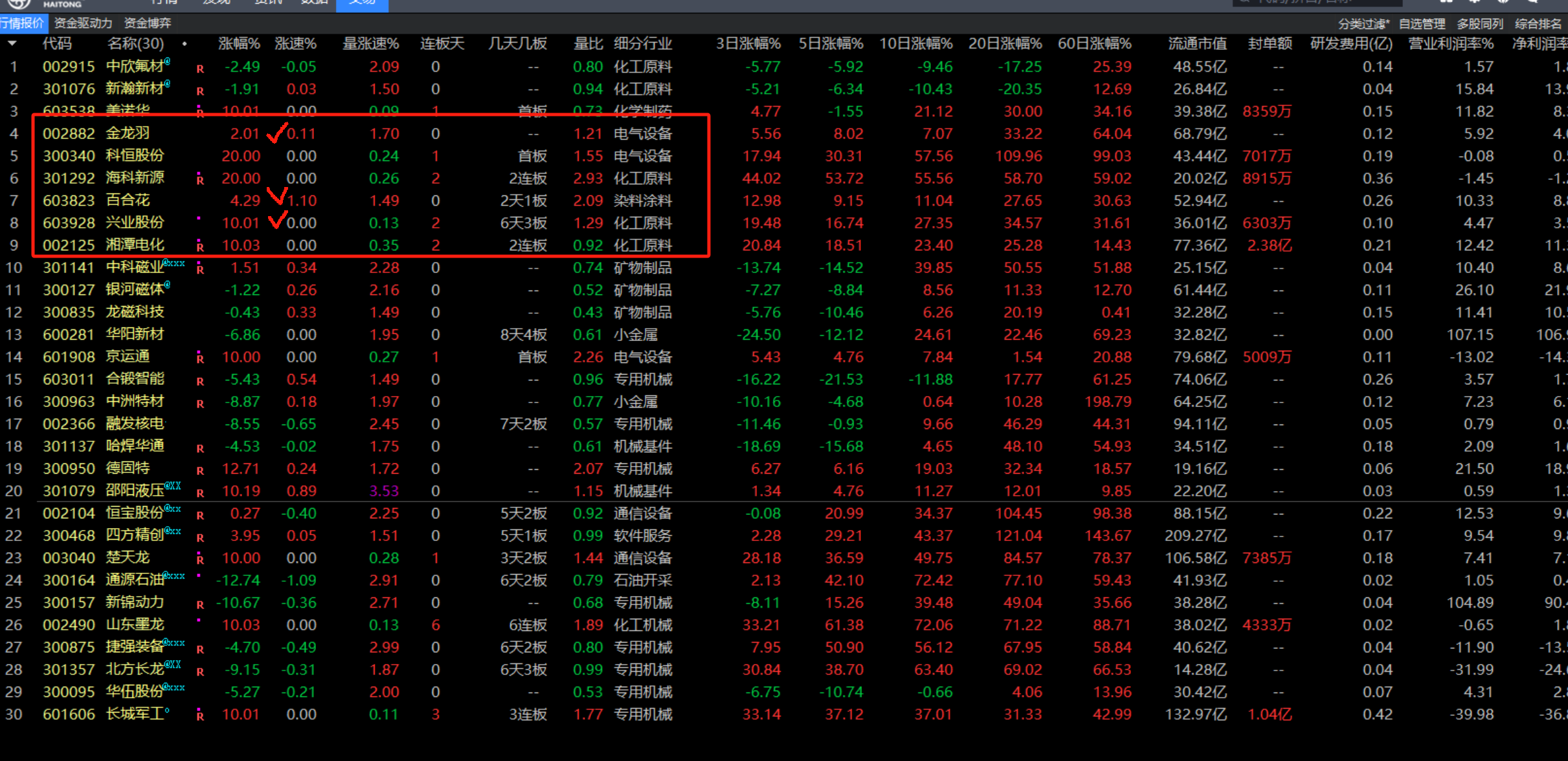The width and height of the screenshot is (1568, 761).
Task: Sort by the 代码 column header
Action: 57,43
